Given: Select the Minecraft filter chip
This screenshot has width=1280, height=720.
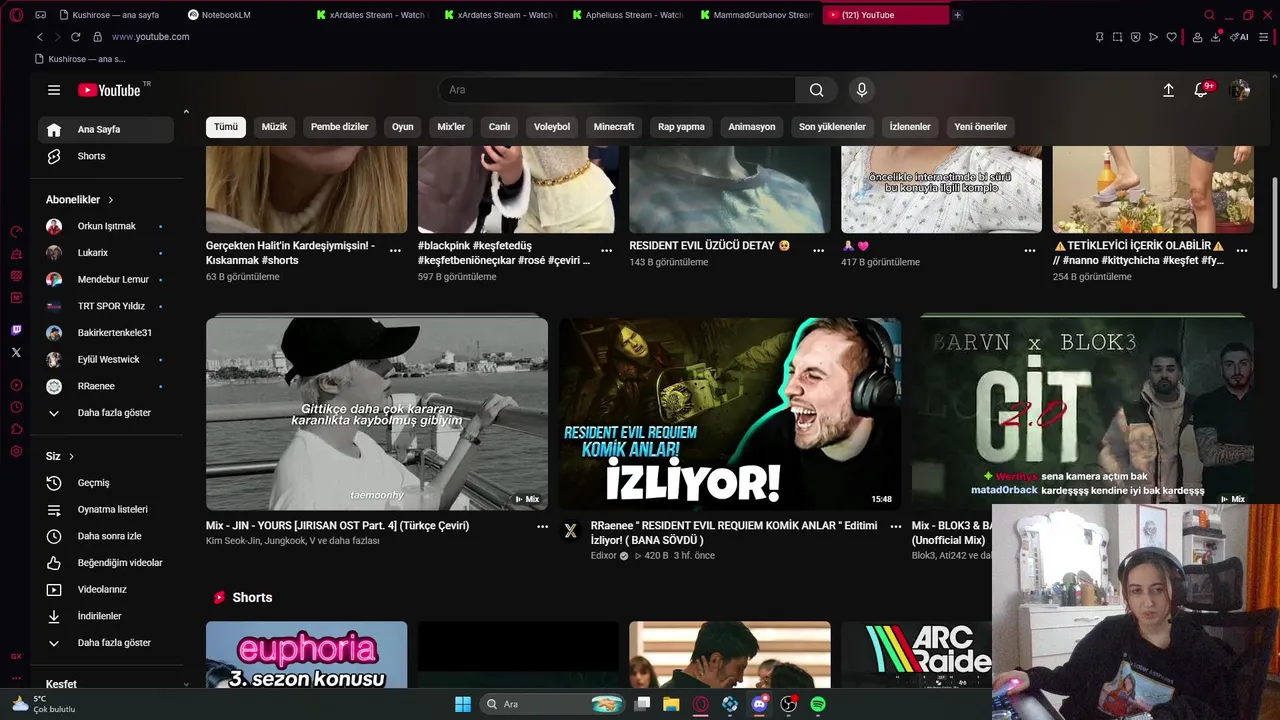Looking at the screenshot, I should click(614, 127).
